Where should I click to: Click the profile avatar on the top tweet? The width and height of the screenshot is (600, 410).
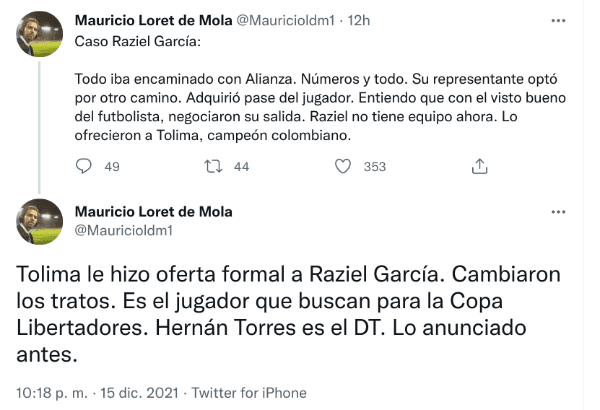point(41,38)
